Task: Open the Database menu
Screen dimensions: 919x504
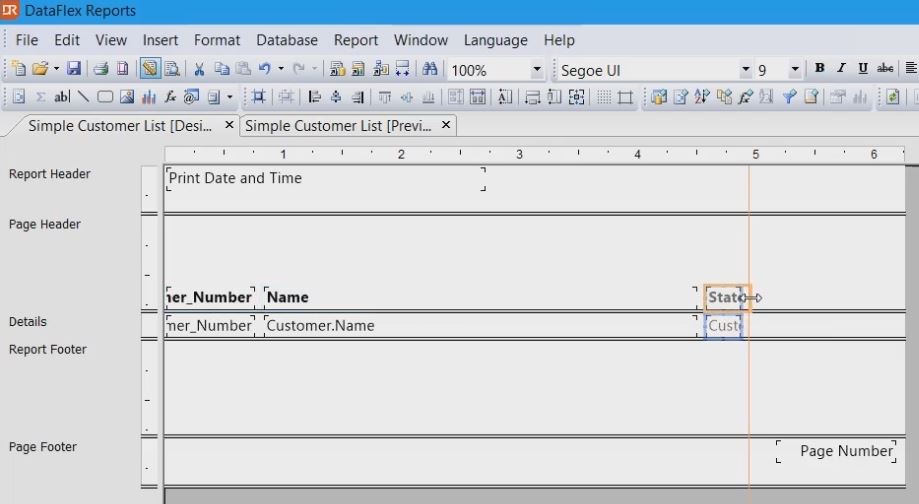Action: pos(286,40)
